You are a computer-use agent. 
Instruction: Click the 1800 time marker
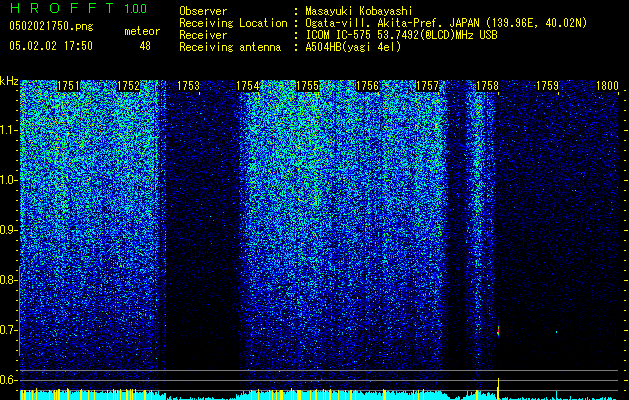point(607,86)
